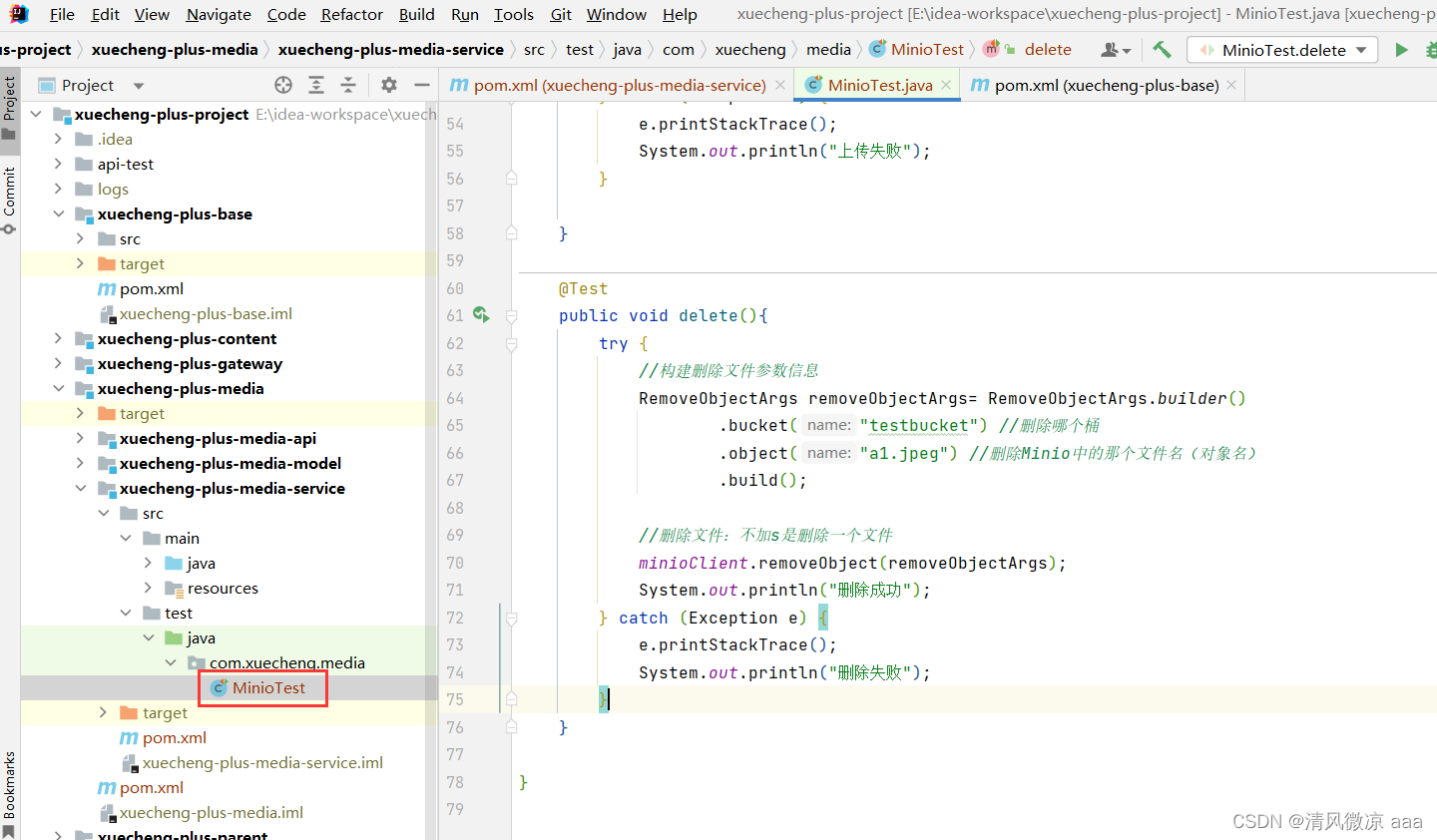This screenshot has width=1437, height=840.
Task: Click the MinioTest breadcrumb
Action: (x=917, y=49)
